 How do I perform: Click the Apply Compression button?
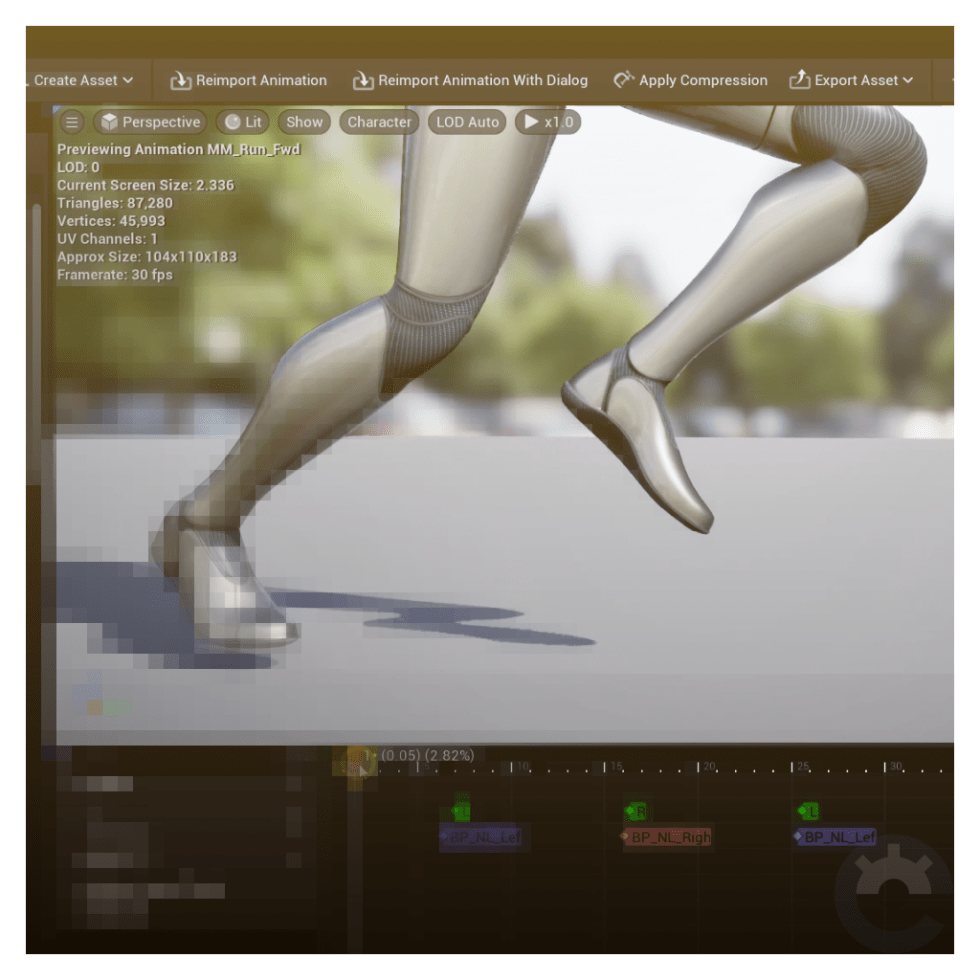click(x=702, y=81)
